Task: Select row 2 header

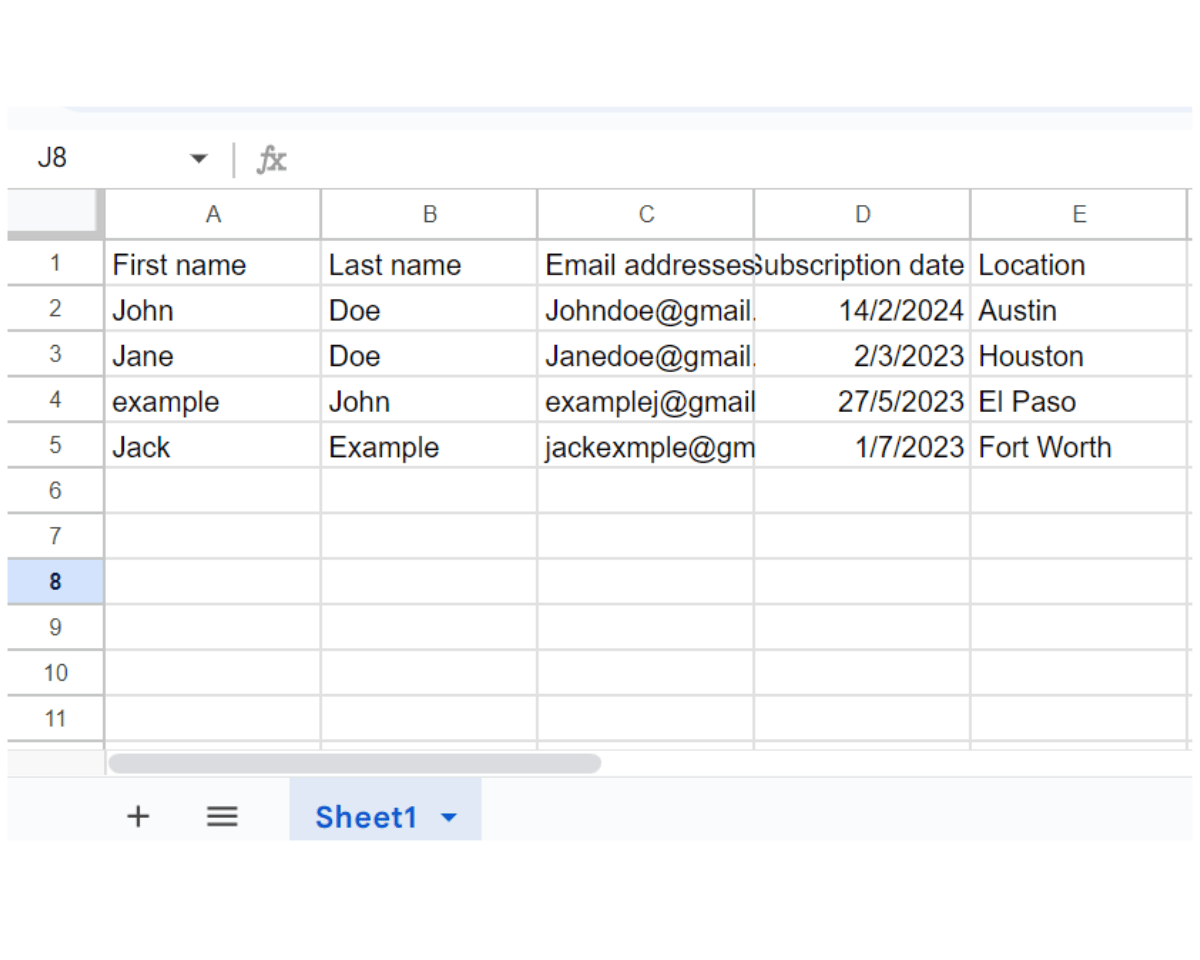Action: click(x=55, y=309)
